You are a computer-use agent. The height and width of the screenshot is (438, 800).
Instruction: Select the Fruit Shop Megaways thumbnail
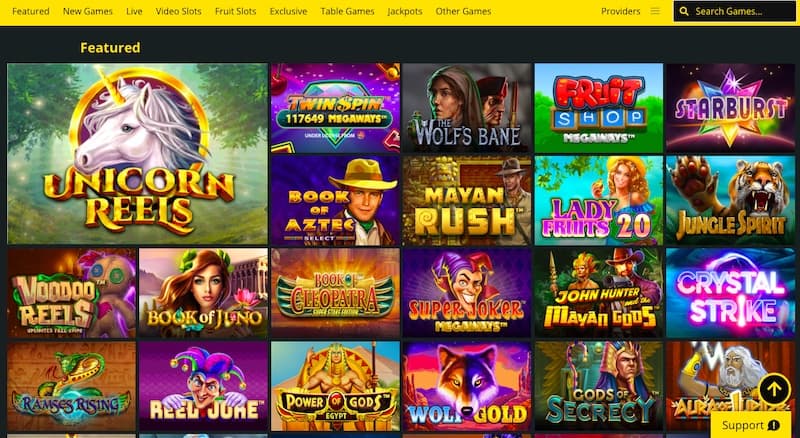coord(598,108)
